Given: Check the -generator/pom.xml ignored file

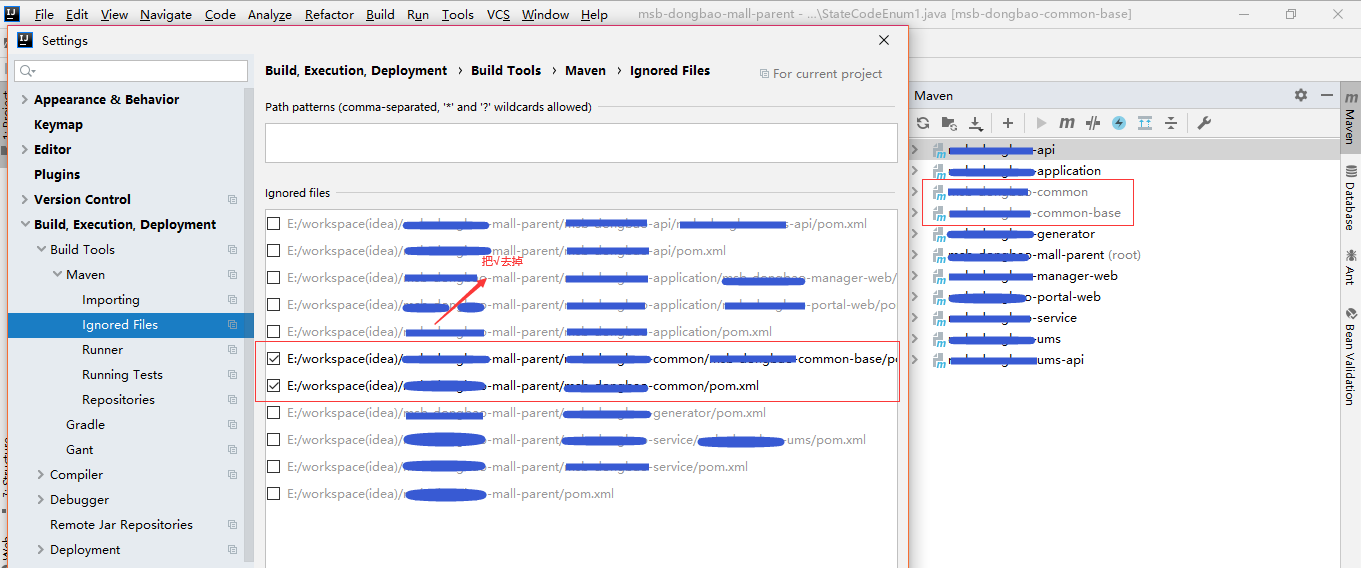Looking at the screenshot, I should 273,412.
